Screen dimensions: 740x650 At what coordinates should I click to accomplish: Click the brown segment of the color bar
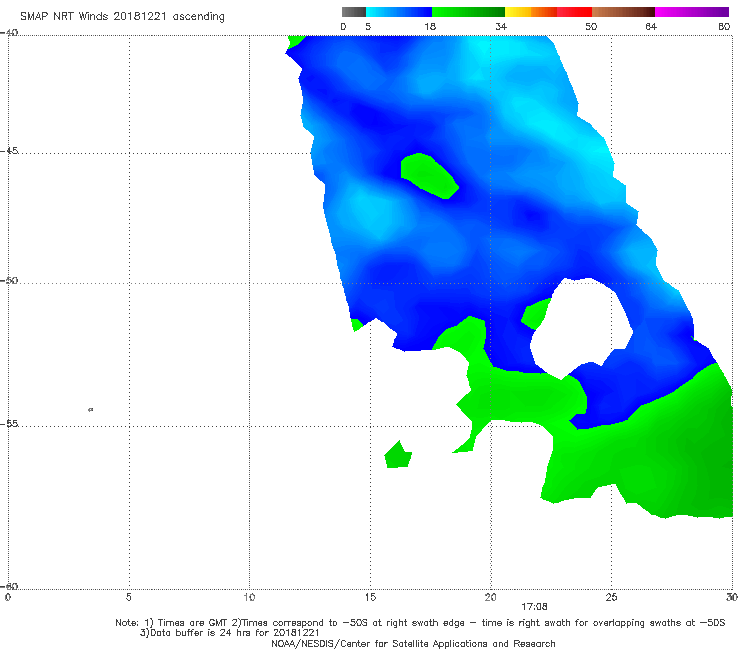coord(623,12)
